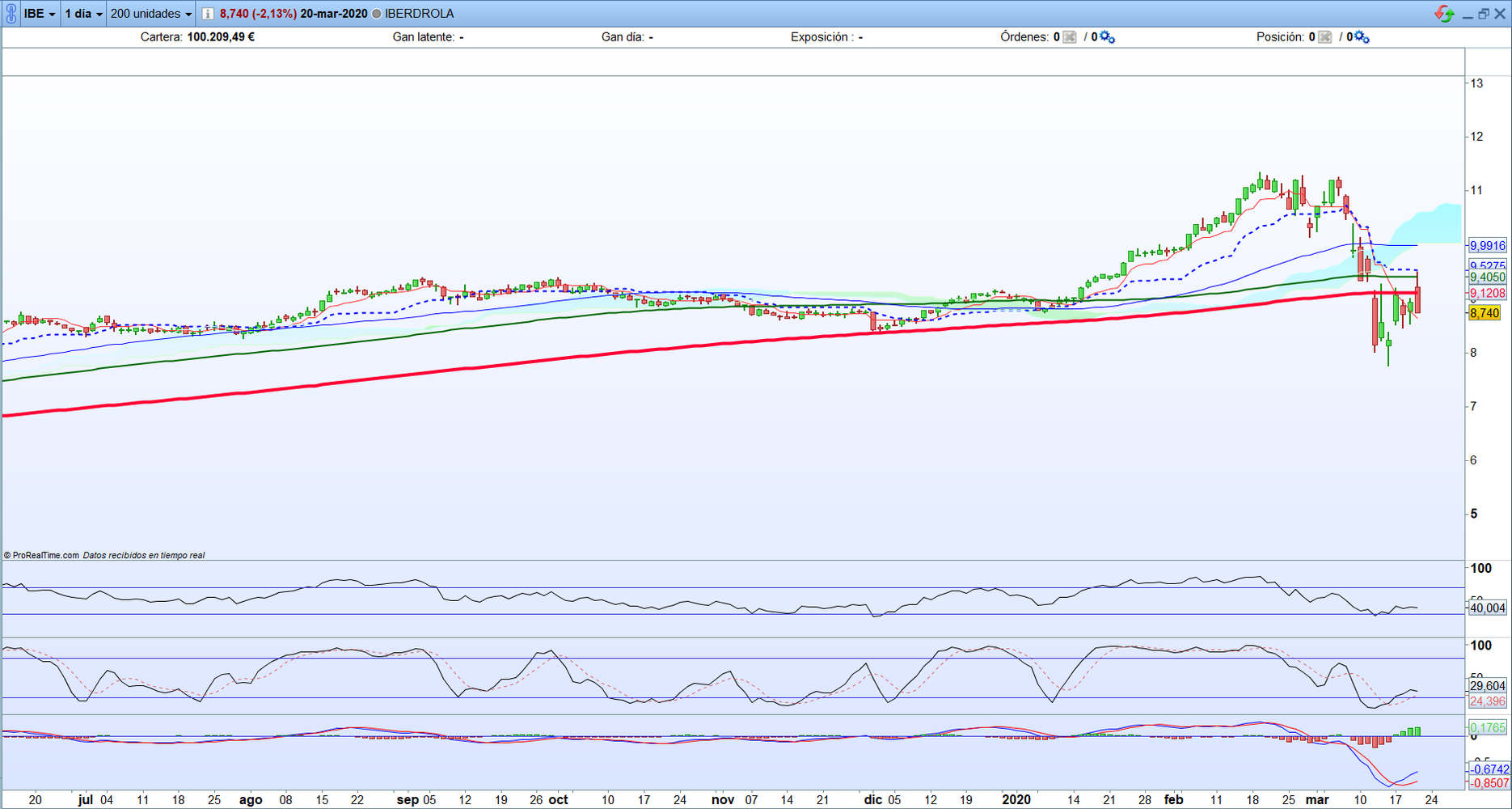Click the blue 9,9916 price label

pyautogui.click(x=1487, y=245)
